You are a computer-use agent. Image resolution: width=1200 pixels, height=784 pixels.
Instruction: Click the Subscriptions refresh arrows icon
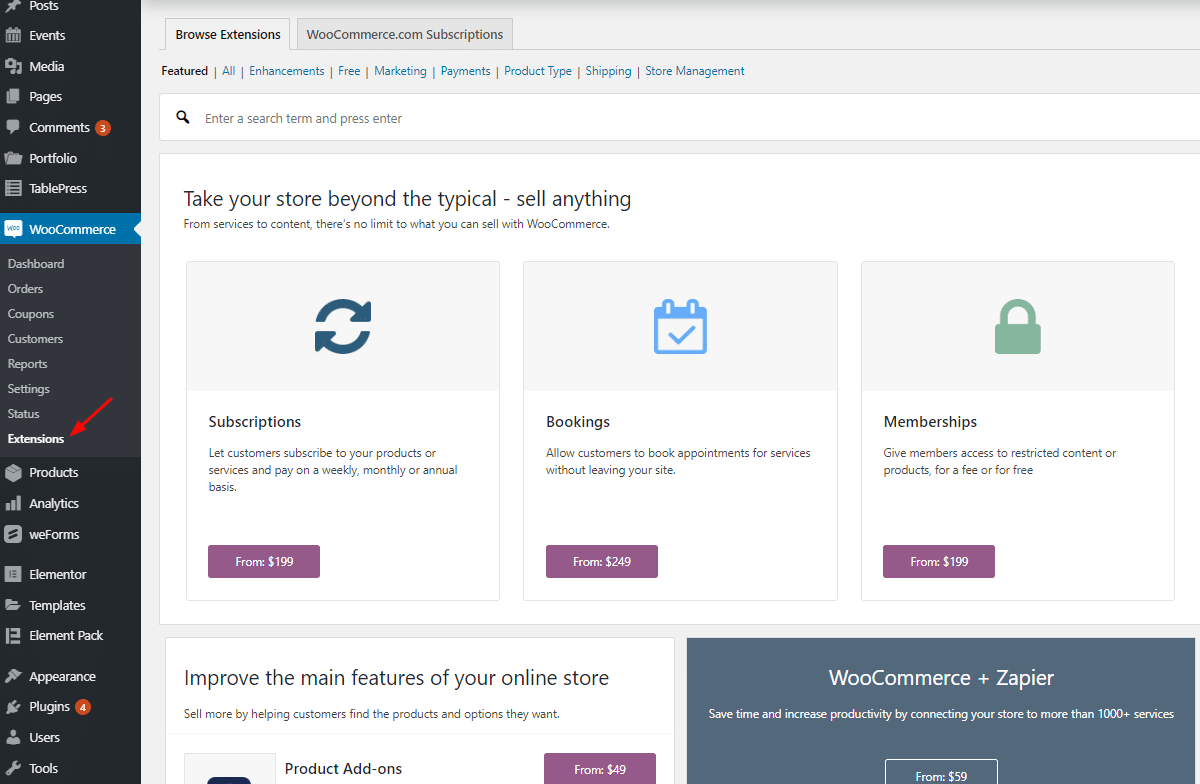343,326
